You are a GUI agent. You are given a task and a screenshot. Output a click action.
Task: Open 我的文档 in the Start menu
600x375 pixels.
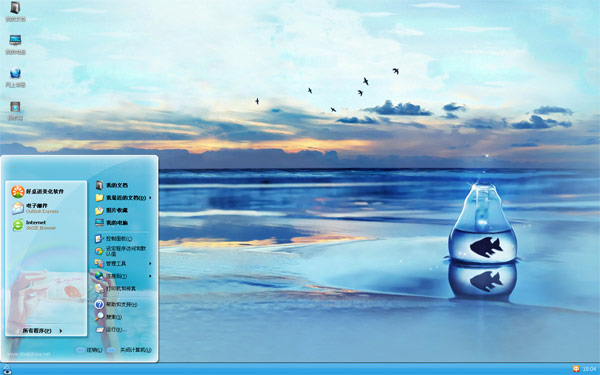pyautogui.click(x=112, y=185)
